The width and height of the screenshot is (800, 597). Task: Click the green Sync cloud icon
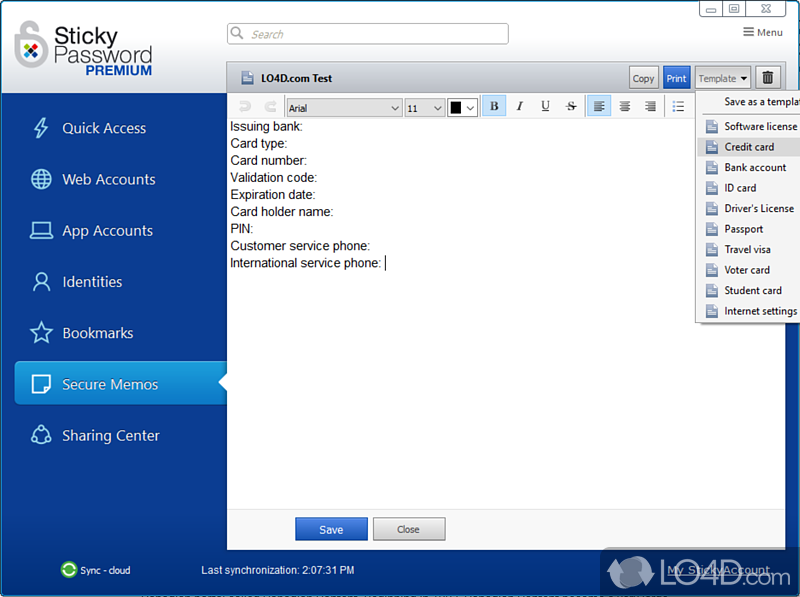68,569
